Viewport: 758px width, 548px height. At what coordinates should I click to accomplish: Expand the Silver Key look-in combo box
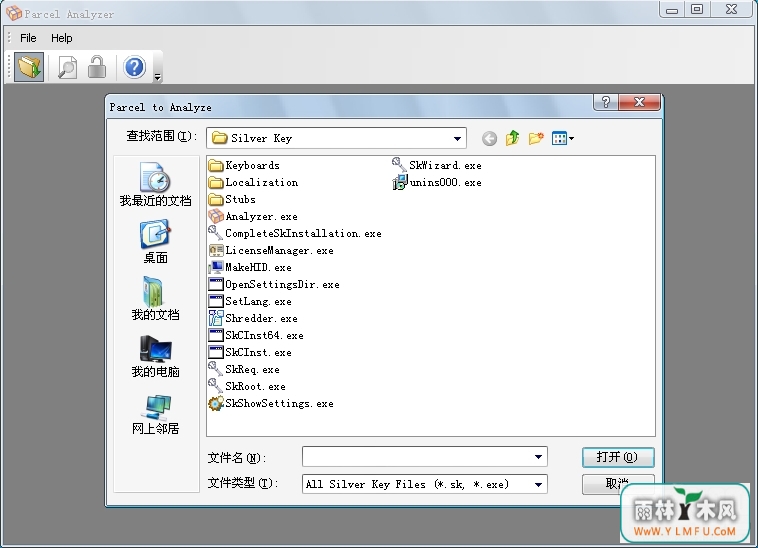(x=457, y=139)
